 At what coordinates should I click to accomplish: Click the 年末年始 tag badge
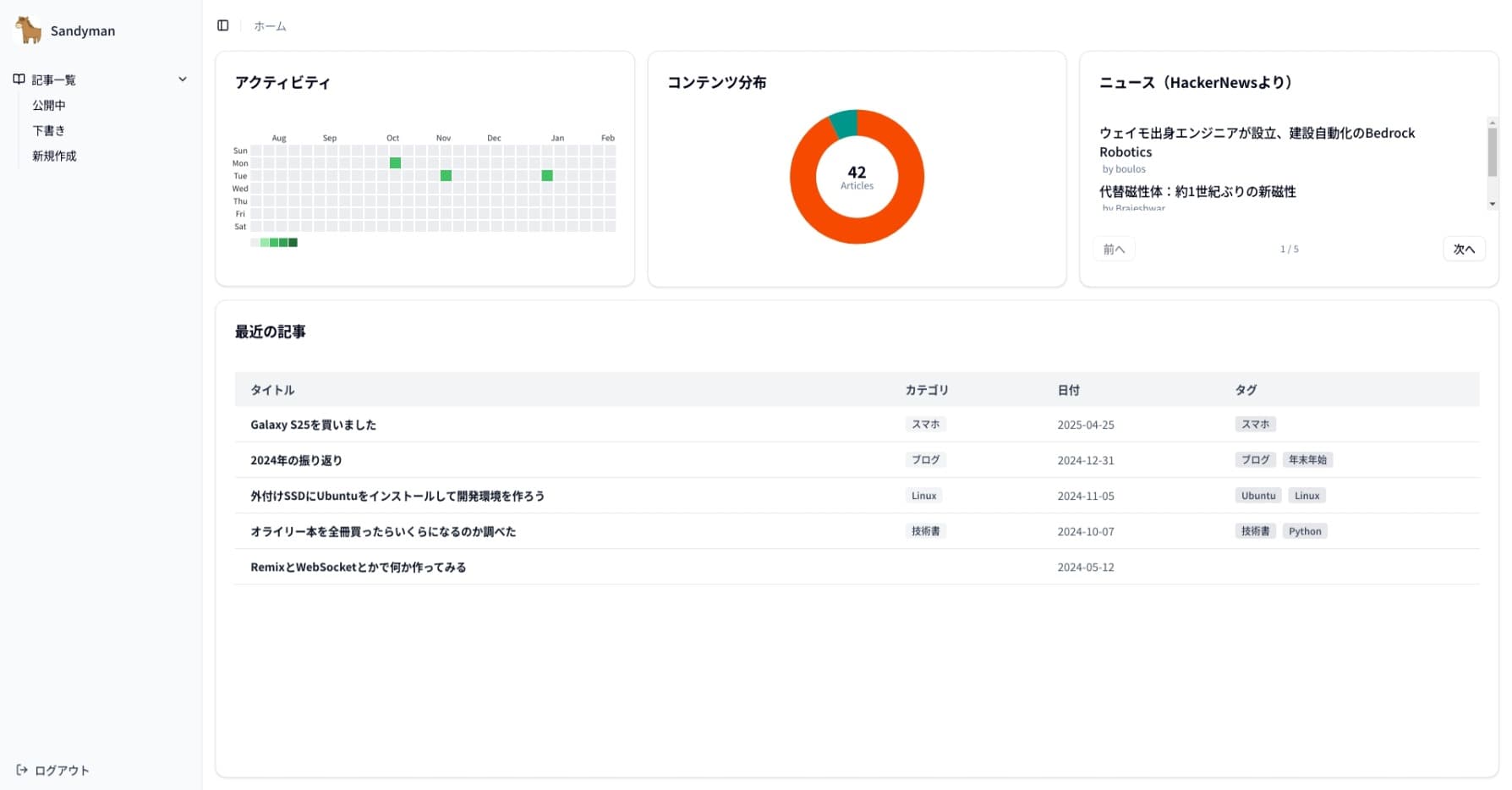(1307, 460)
